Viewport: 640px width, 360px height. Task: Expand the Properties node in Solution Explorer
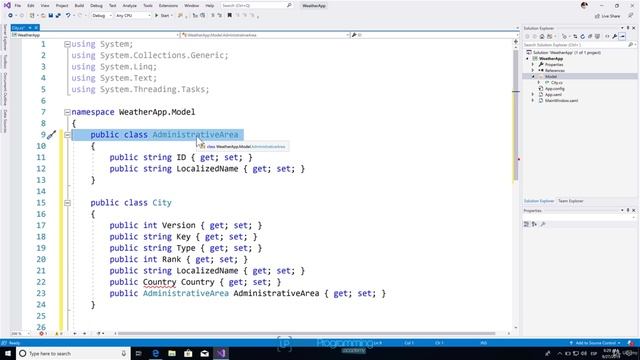pyautogui.click(x=533, y=64)
